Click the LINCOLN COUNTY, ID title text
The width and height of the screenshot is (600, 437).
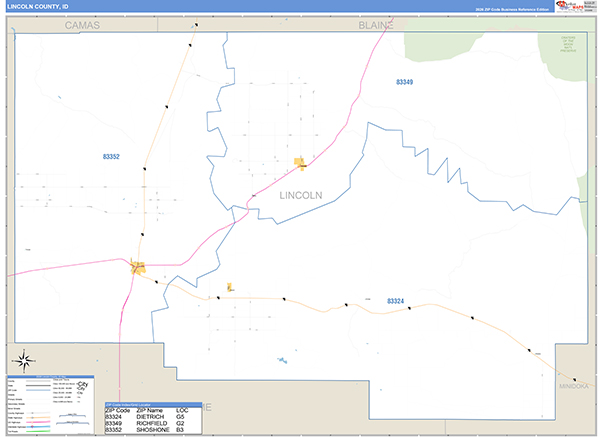pos(38,7)
